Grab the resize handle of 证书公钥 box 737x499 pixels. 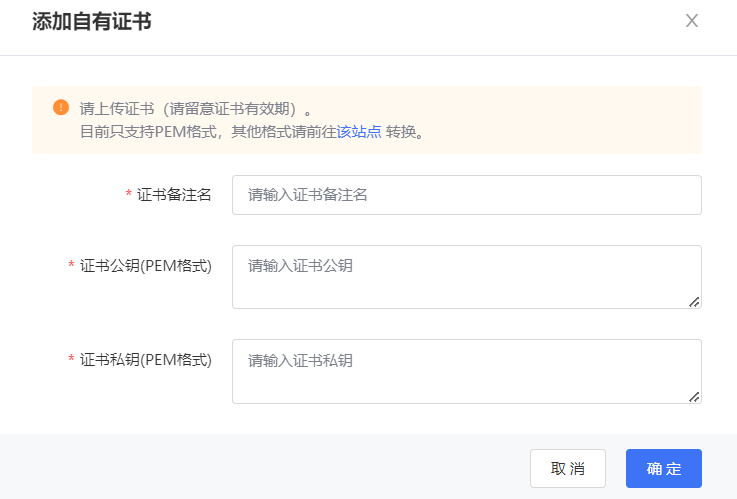[x=694, y=301]
